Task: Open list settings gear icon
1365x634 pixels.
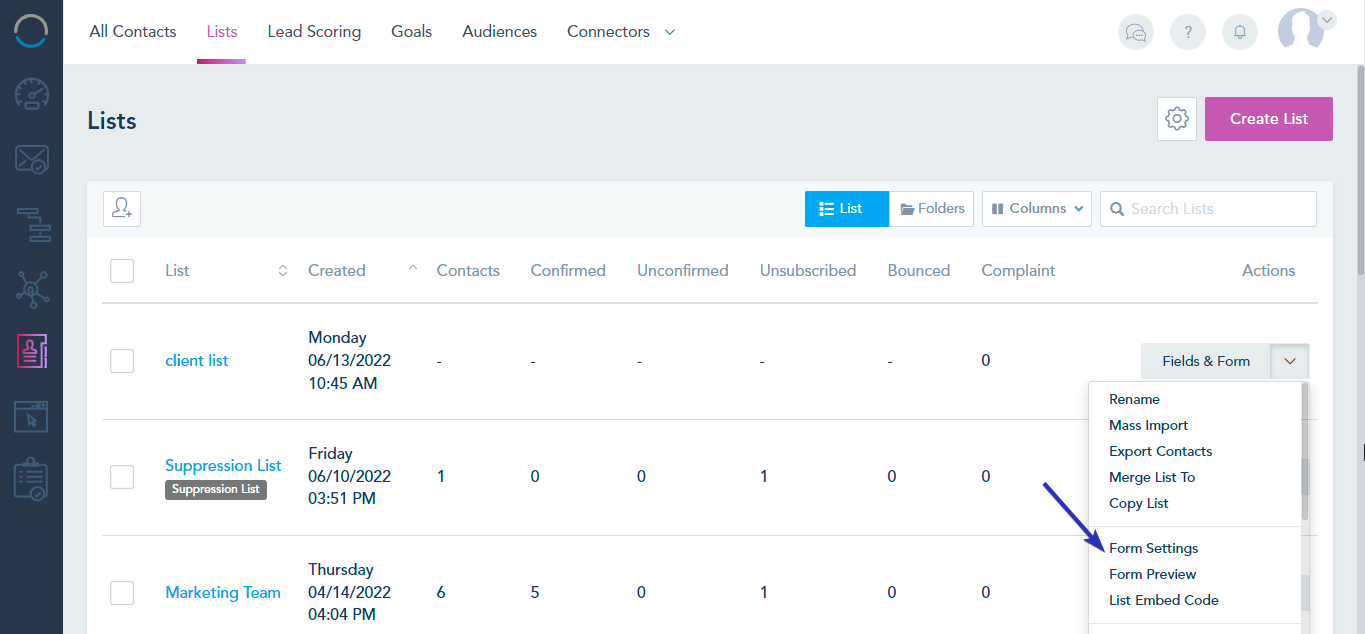Action: pos(1177,119)
